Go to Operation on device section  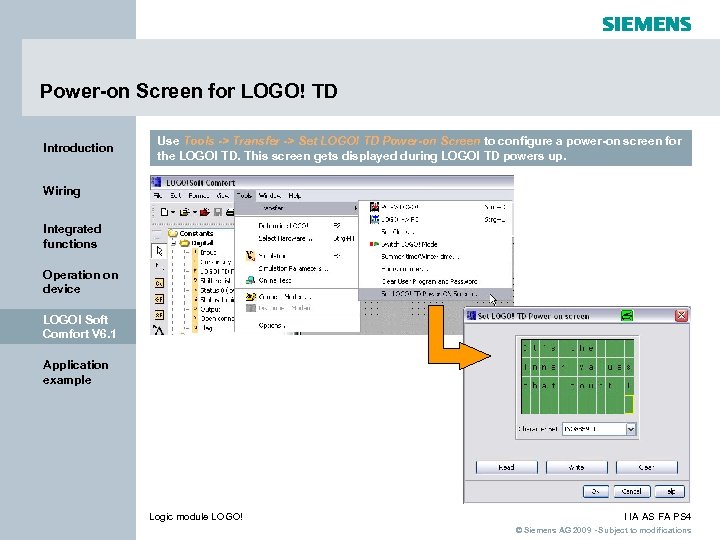coord(80,281)
